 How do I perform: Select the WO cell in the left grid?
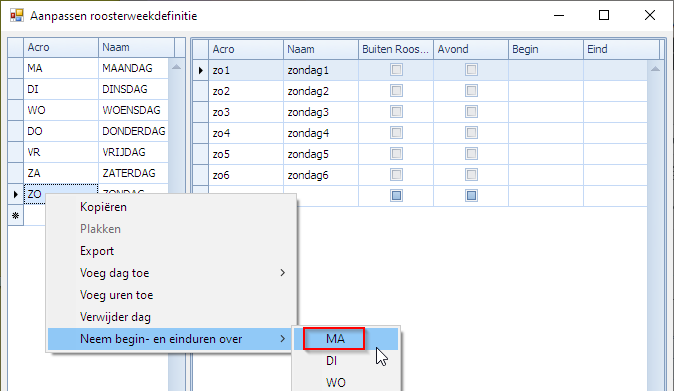coord(61,110)
